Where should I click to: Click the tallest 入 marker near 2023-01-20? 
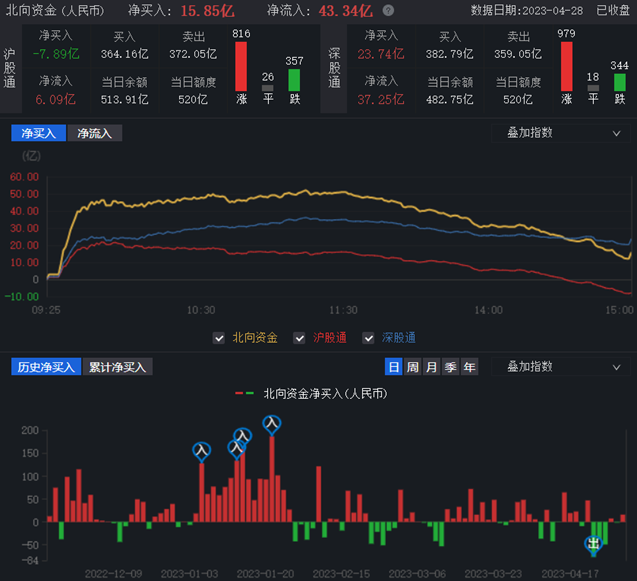tap(271, 424)
